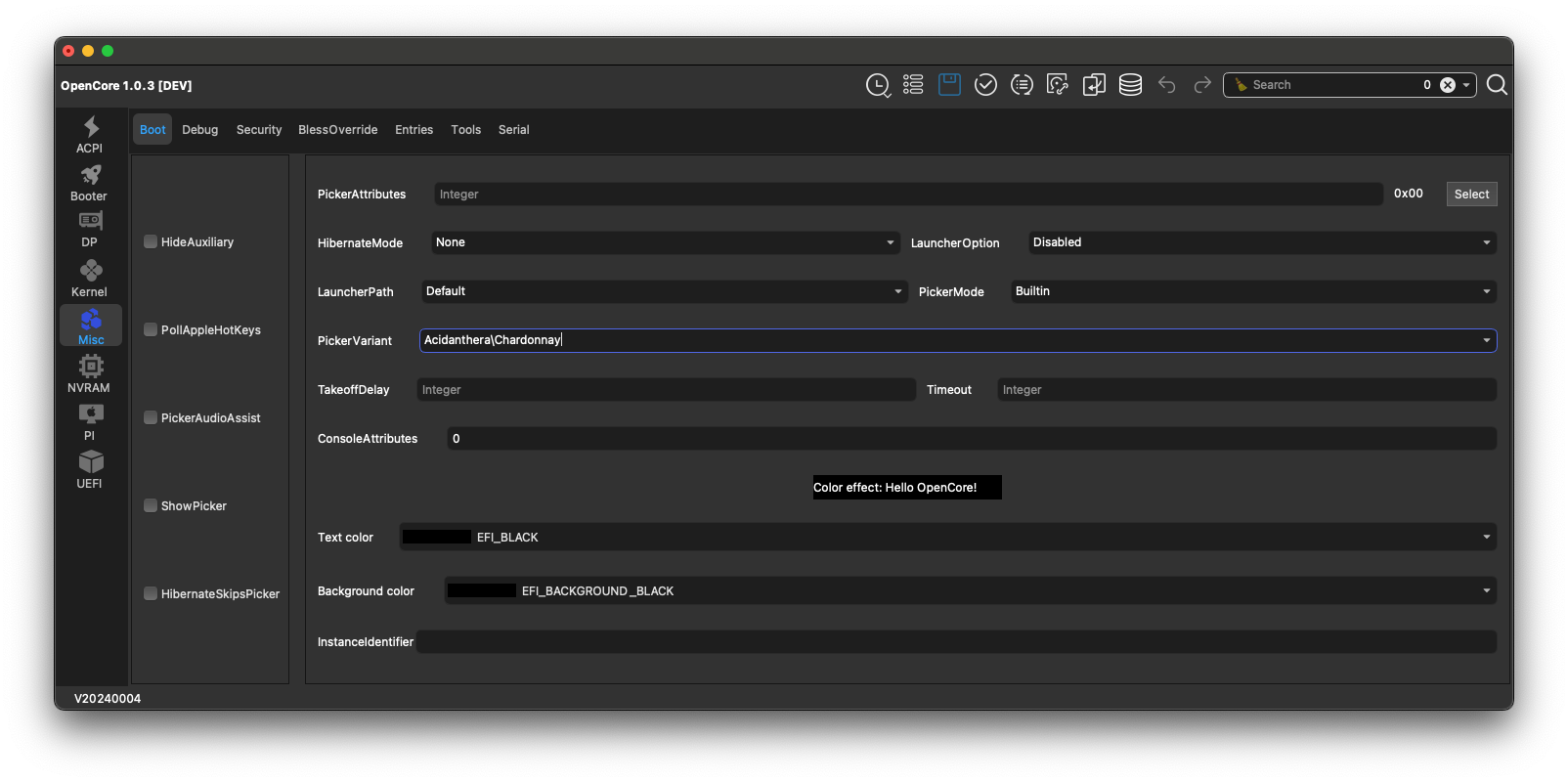Switch to the Serial tab
Screen dimensions: 1568x782
pyautogui.click(x=514, y=129)
